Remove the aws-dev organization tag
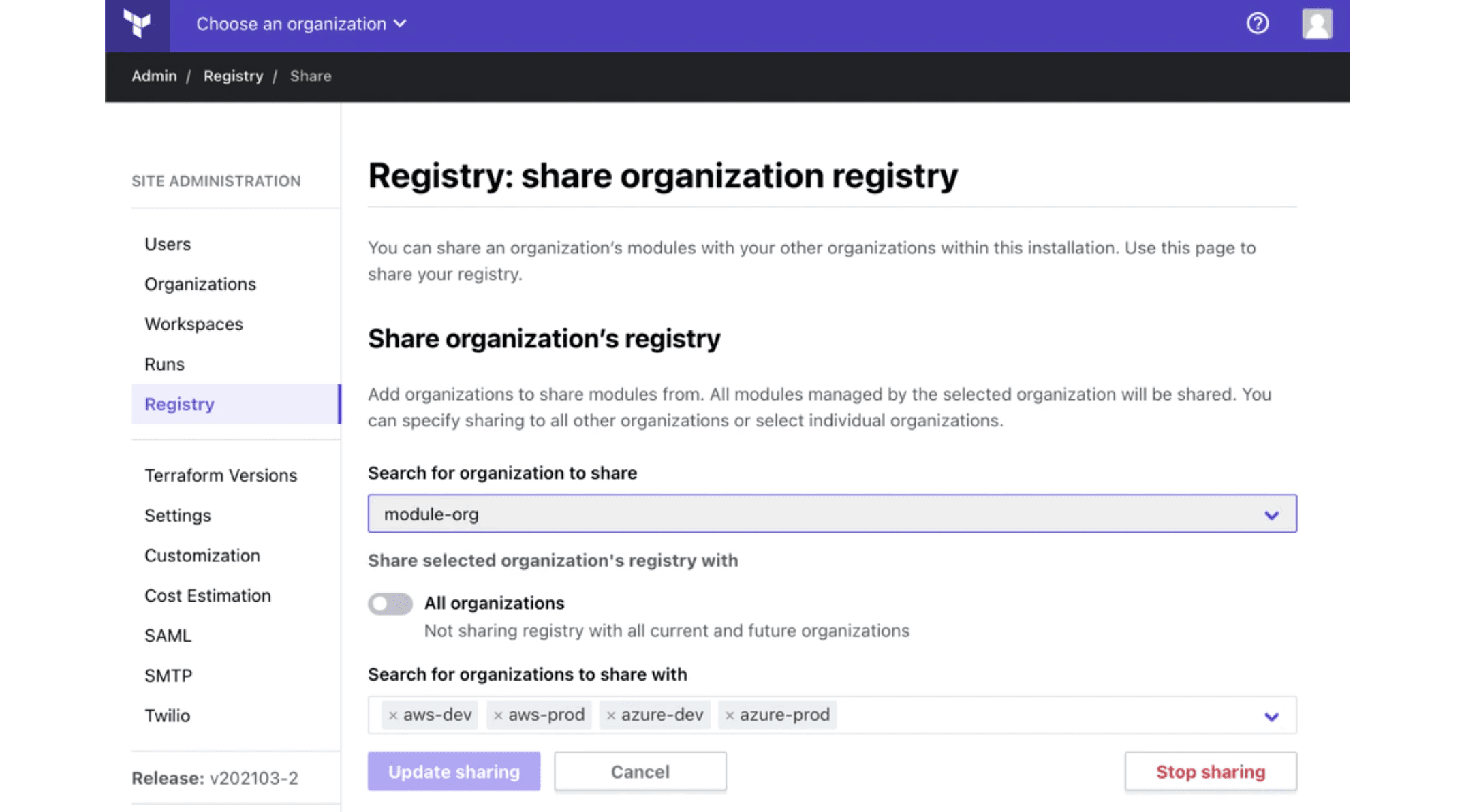Screen dimensions: 1462x812 (x=393, y=715)
